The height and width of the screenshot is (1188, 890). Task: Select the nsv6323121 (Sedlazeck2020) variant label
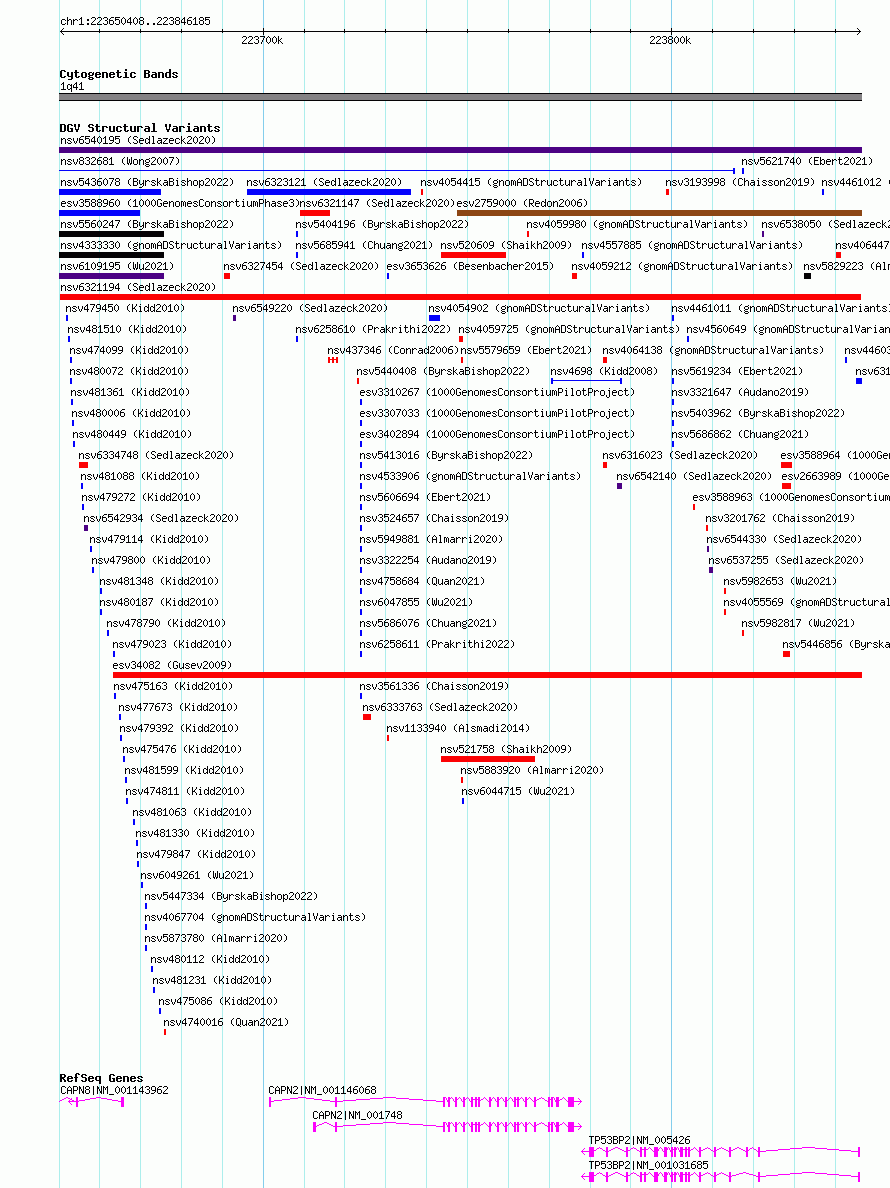click(324, 183)
